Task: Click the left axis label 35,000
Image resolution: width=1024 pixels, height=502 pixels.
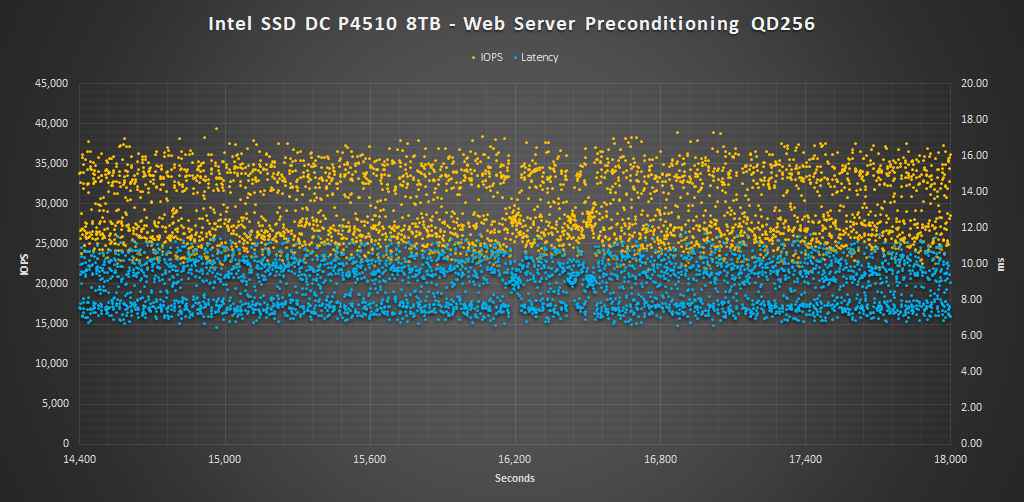Action: (x=54, y=163)
